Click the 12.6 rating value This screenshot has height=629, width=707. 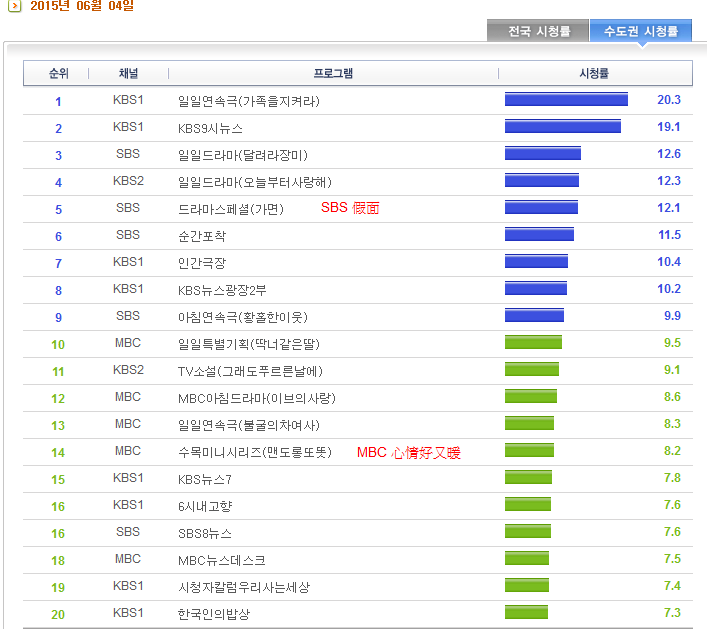click(x=669, y=154)
